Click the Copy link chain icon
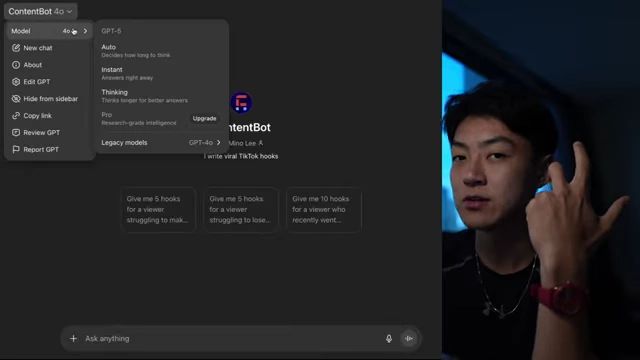 (x=16, y=116)
